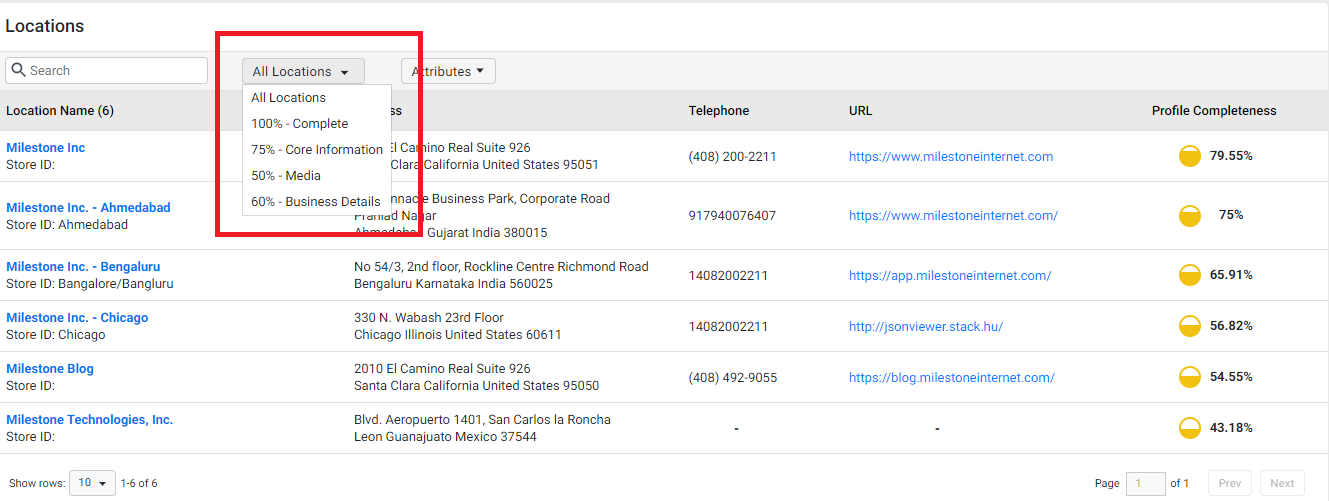
Task: Click the Search input field
Action: (106, 71)
